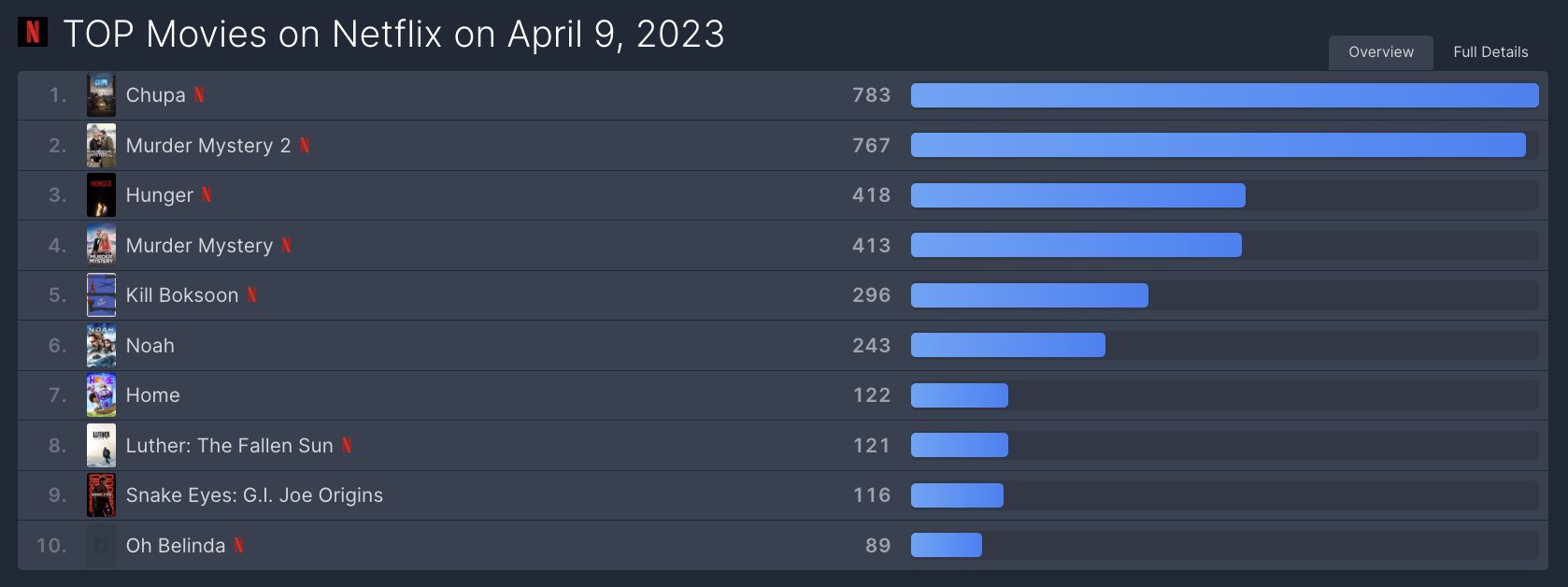Click the Netflix original icon next to Chupa
This screenshot has height=587, width=1568.
199,95
